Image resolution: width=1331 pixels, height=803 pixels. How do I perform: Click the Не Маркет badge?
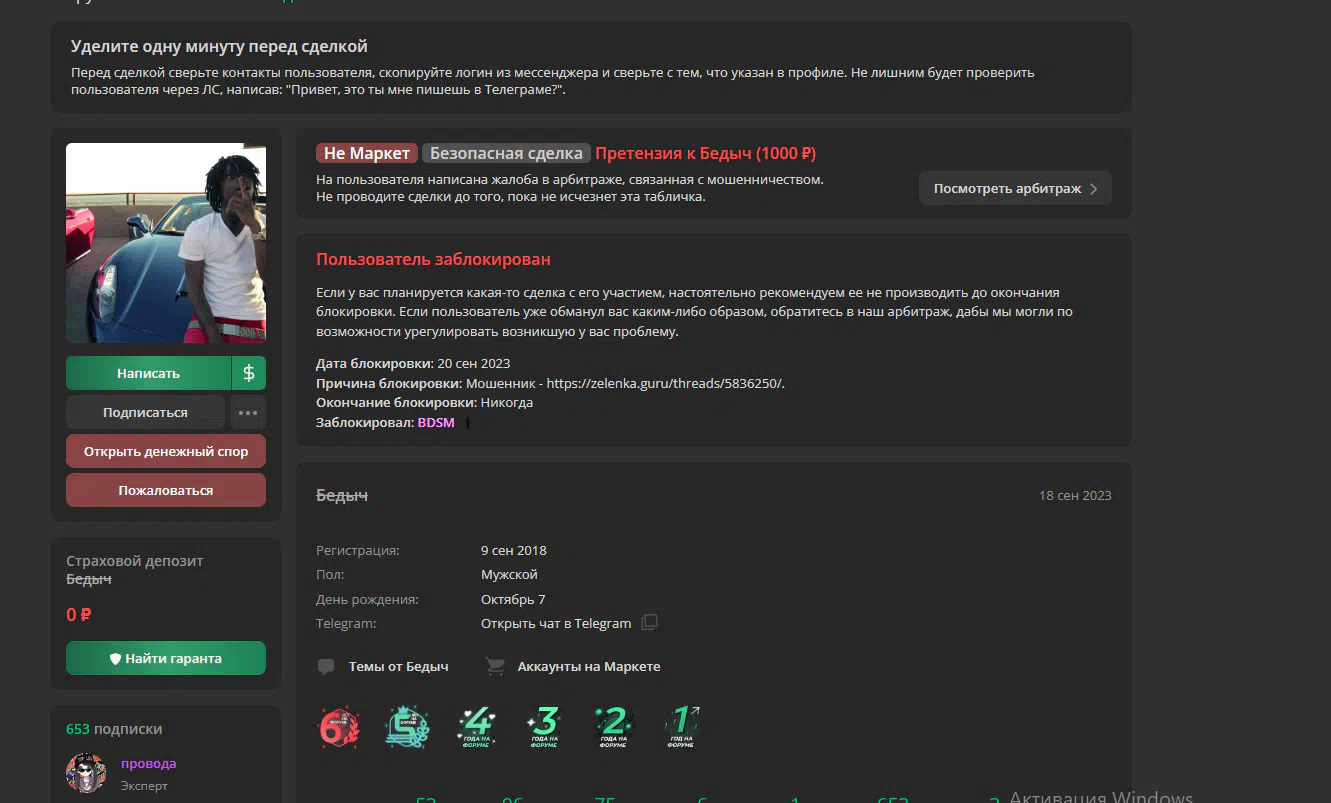click(x=367, y=153)
